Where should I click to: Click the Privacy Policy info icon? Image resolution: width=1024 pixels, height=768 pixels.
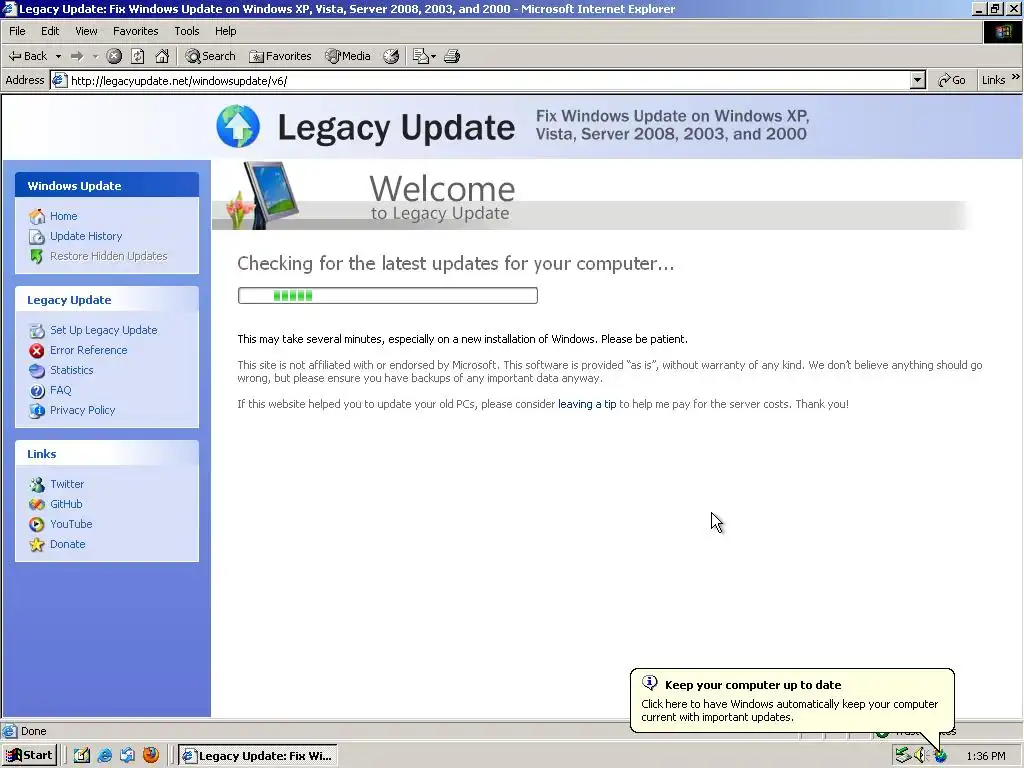coord(37,411)
